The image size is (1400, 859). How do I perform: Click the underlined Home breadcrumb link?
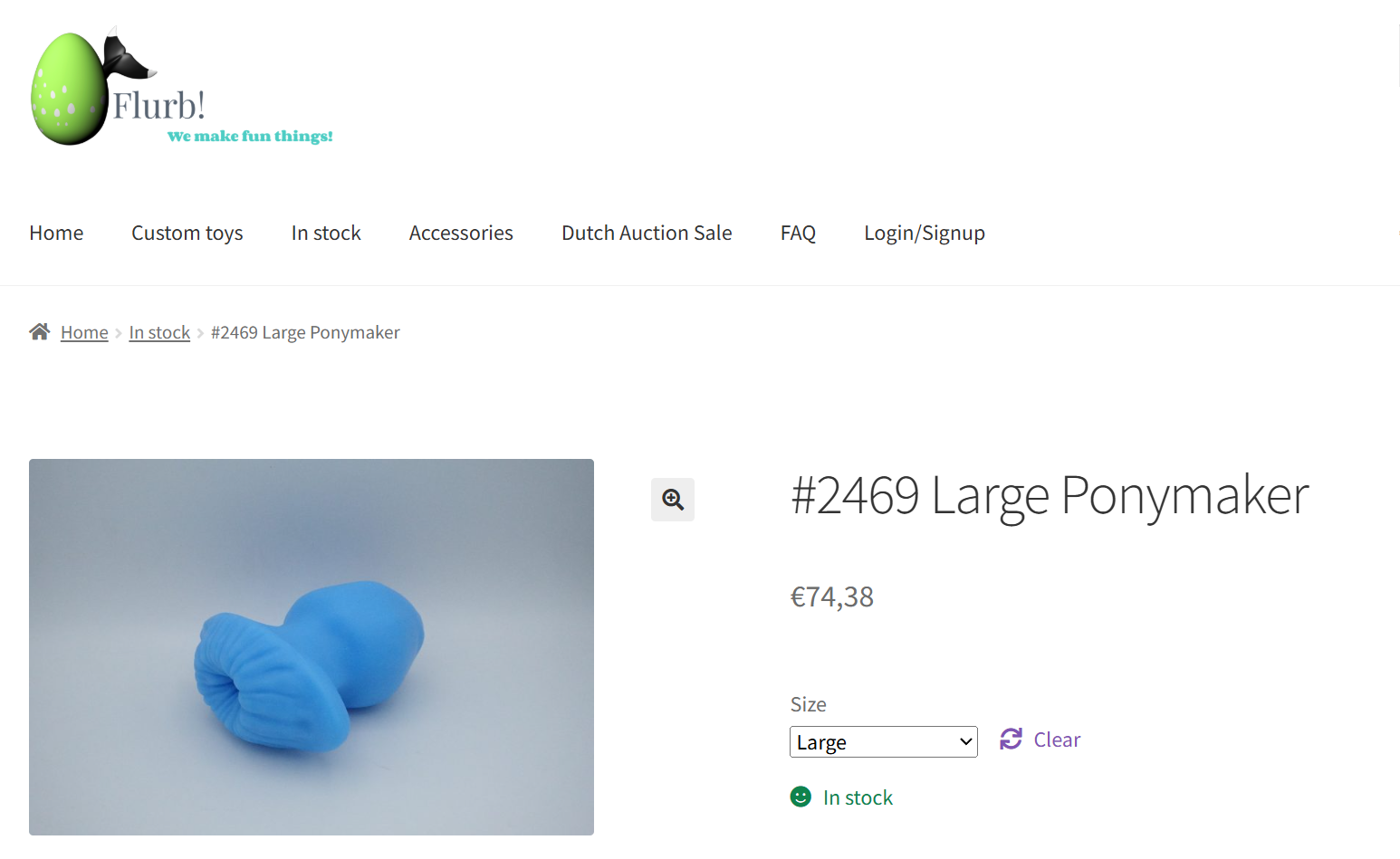pyautogui.click(x=84, y=332)
